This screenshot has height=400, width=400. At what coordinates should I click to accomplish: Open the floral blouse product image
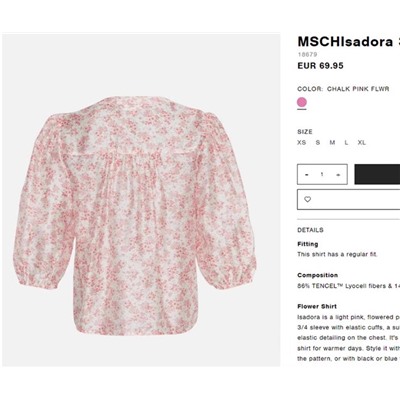point(141,200)
